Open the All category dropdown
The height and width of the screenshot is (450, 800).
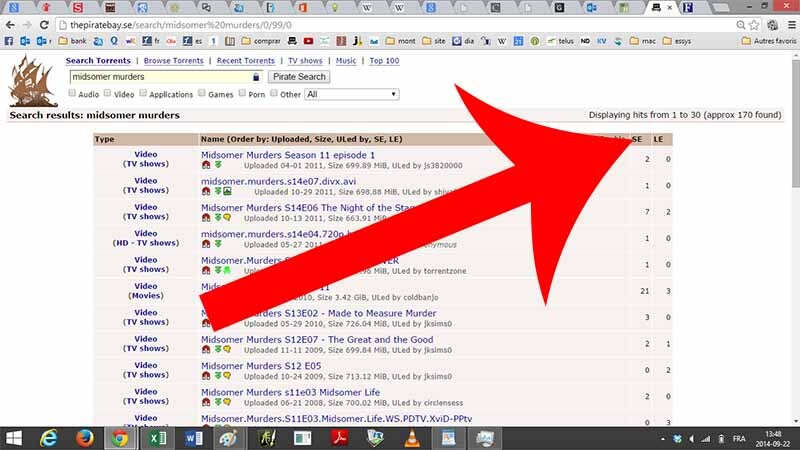click(352, 94)
